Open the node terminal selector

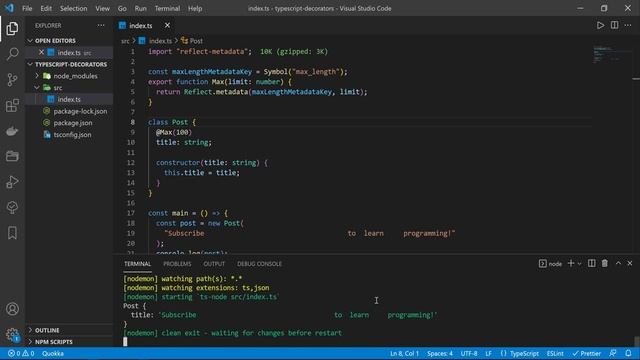coord(550,264)
